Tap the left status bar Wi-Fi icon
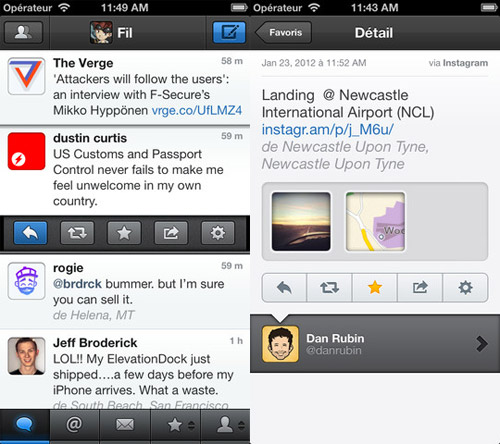The image size is (500, 444). pyautogui.click(x=63, y=7)
